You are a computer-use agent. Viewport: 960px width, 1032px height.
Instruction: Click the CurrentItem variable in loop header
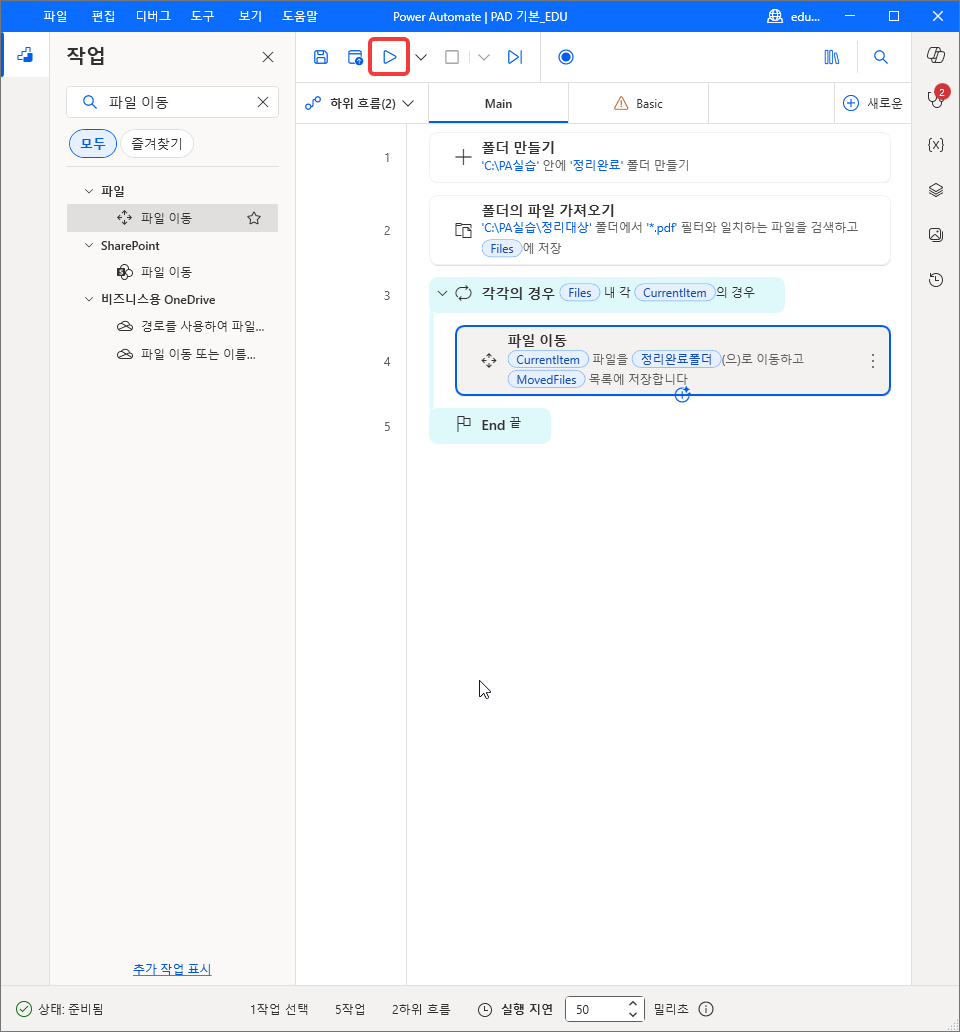click(x=674, y=293)
